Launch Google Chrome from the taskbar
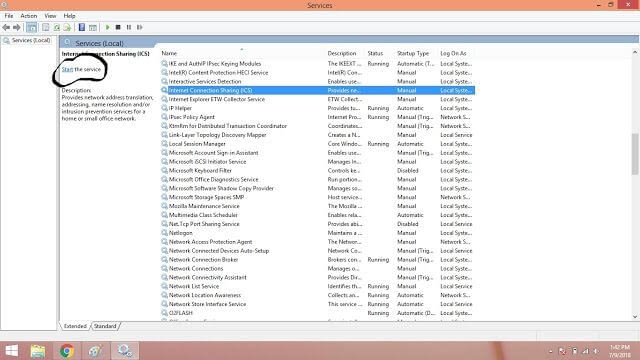The height and width of the screenshot is (360, 640). click(x=67, y=351)
